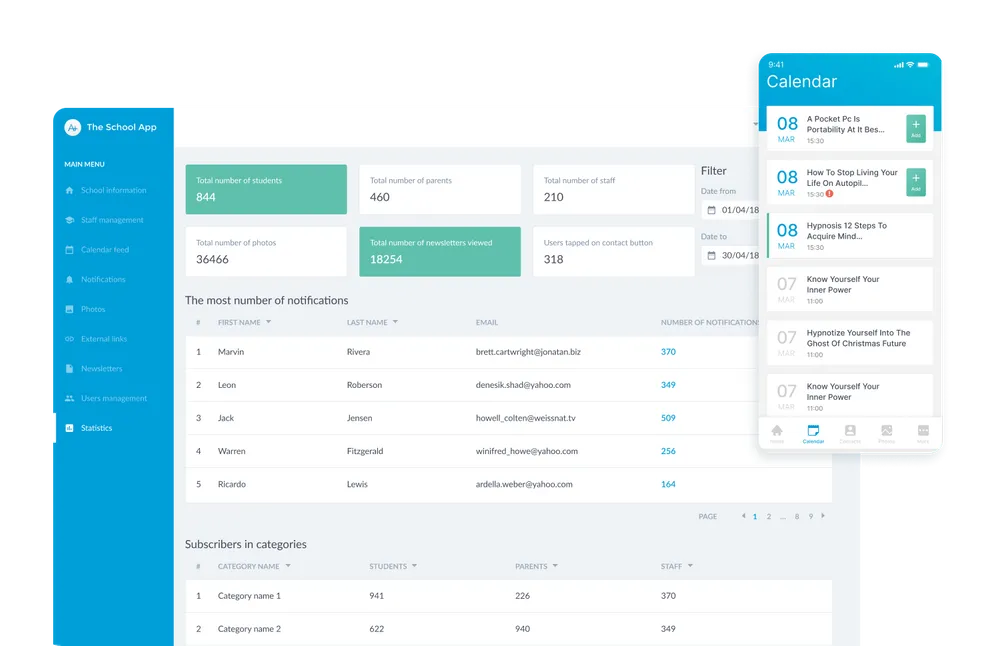
Task: Expand the Category Name sort arrow
Action: 288,566
